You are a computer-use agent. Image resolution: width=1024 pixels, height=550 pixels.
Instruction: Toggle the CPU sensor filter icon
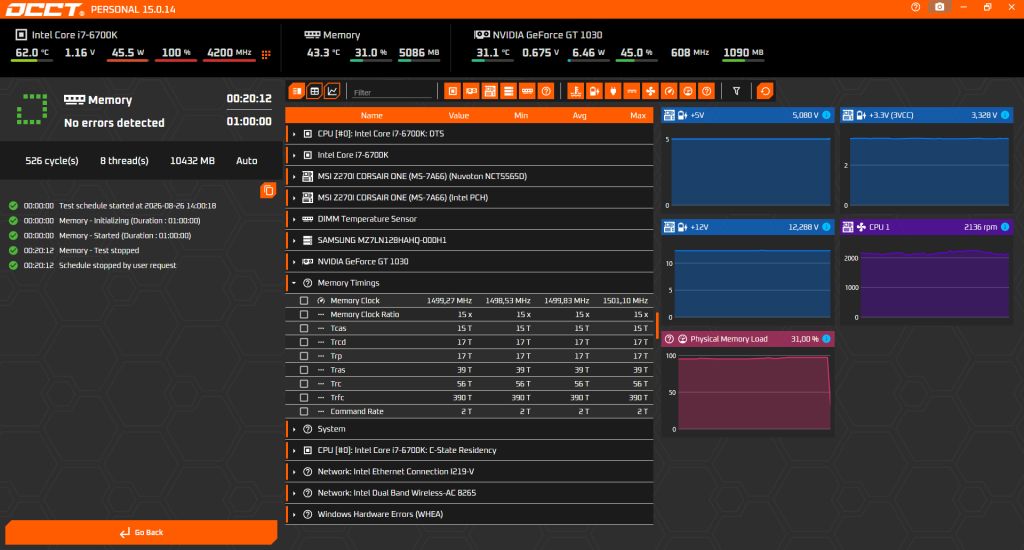[452, 91]
